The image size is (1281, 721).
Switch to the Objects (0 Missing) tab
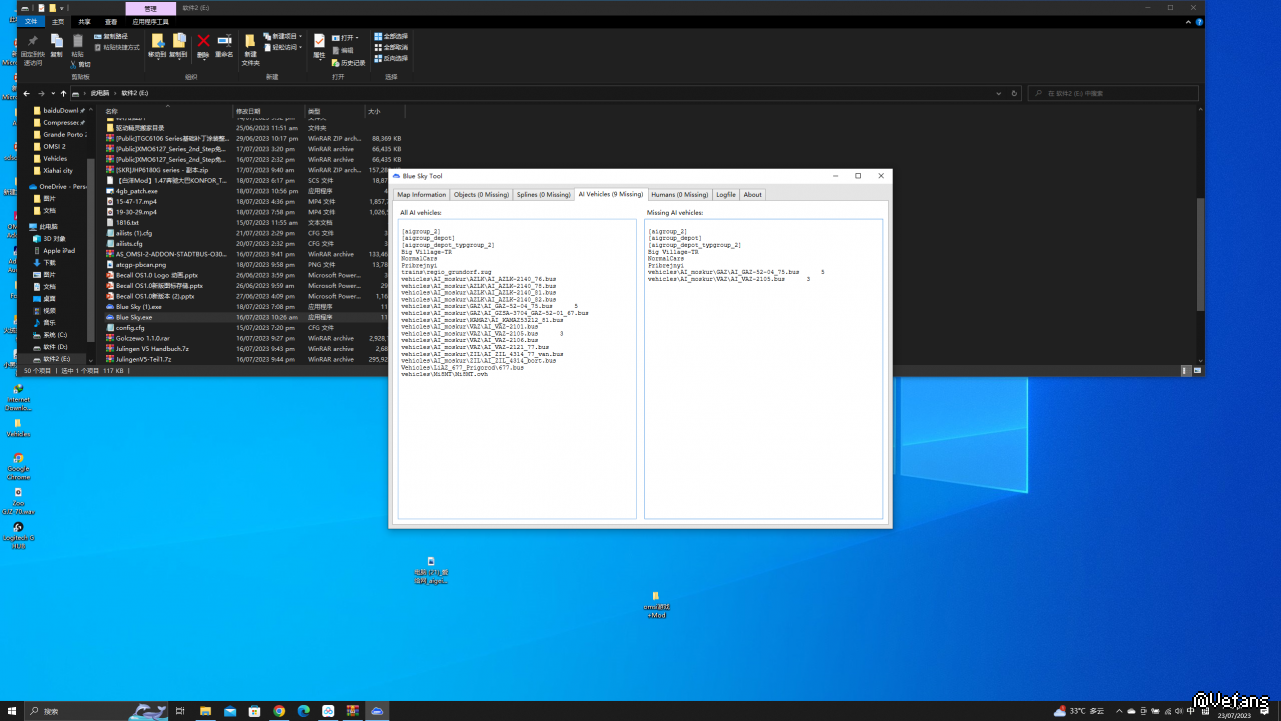coord(481,195)
